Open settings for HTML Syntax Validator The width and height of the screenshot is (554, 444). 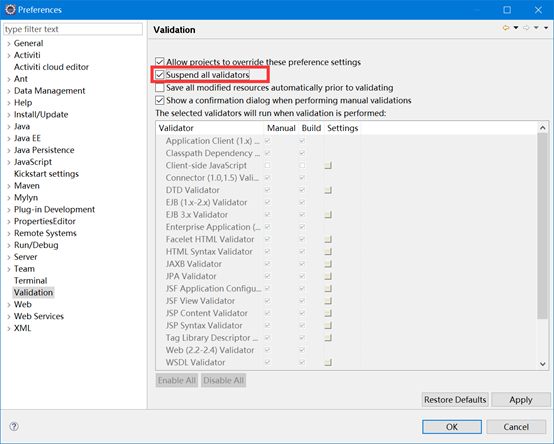328,252
